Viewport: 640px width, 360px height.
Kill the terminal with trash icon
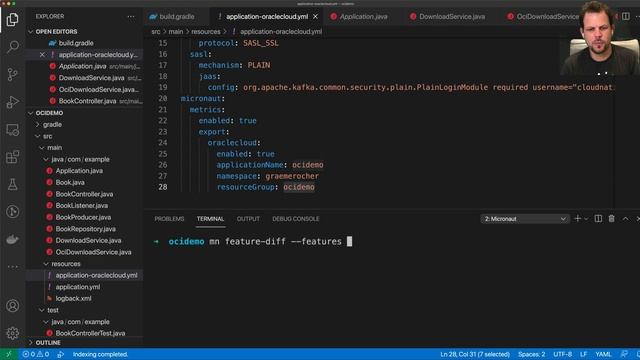click(611, 219)
